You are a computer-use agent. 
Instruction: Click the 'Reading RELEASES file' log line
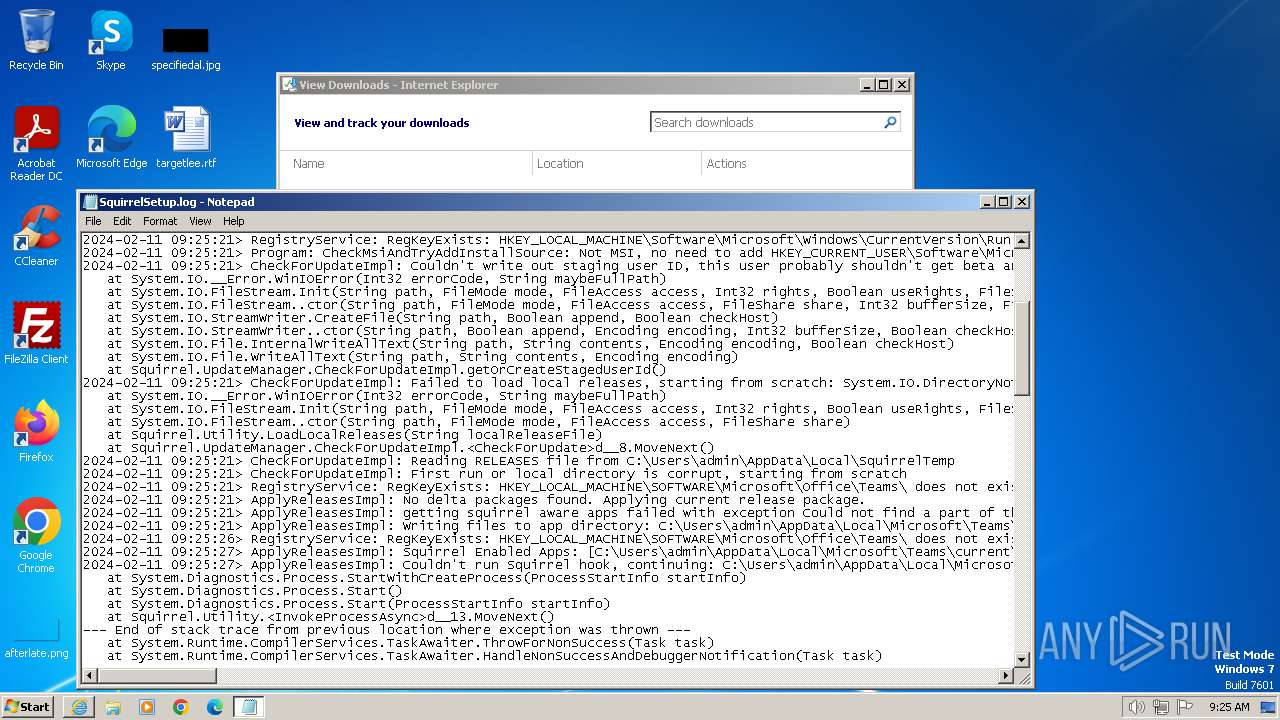(518, 461)
